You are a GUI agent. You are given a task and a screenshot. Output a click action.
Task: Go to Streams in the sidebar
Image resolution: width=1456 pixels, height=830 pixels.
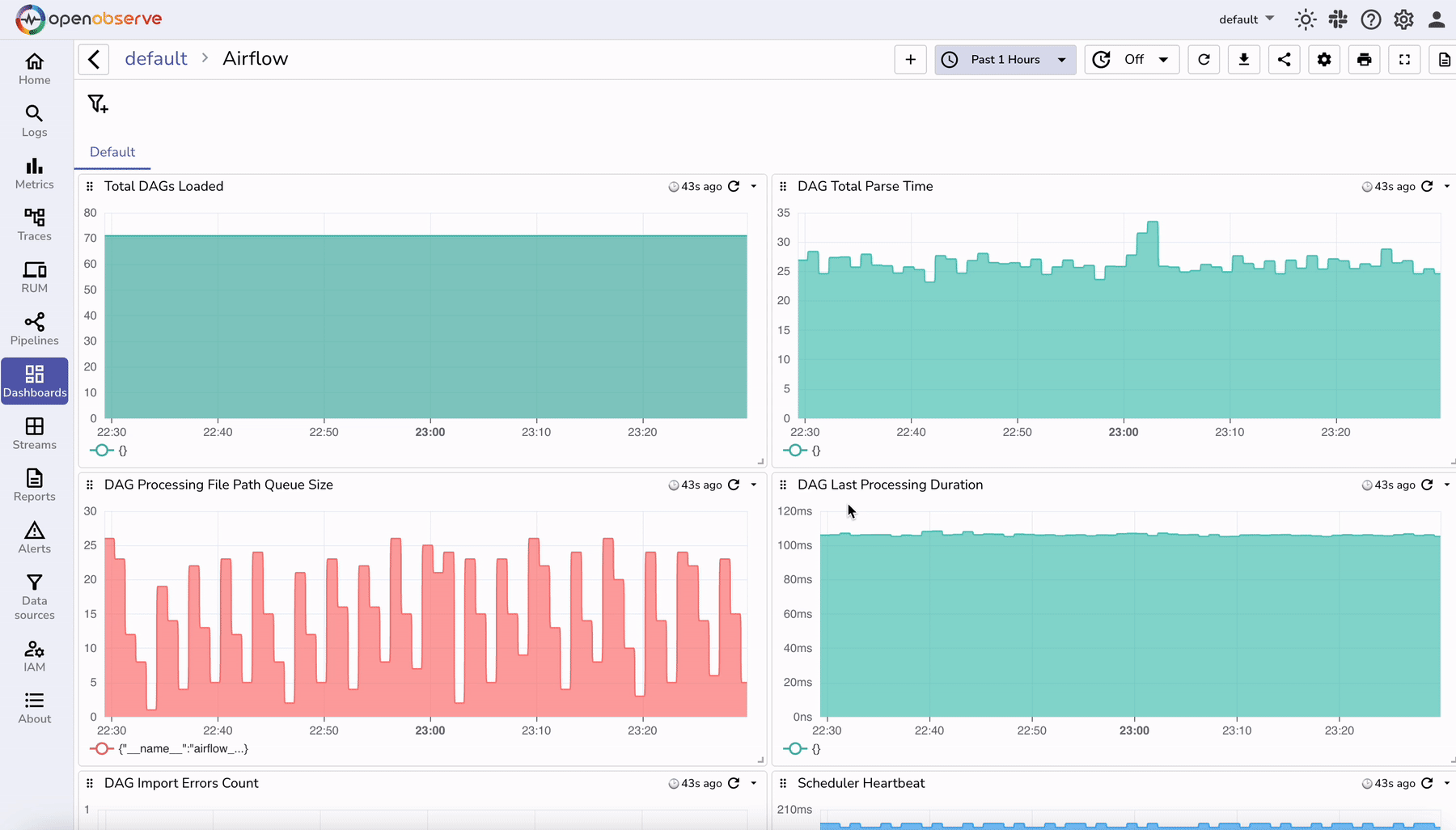[x=34, y=434]
